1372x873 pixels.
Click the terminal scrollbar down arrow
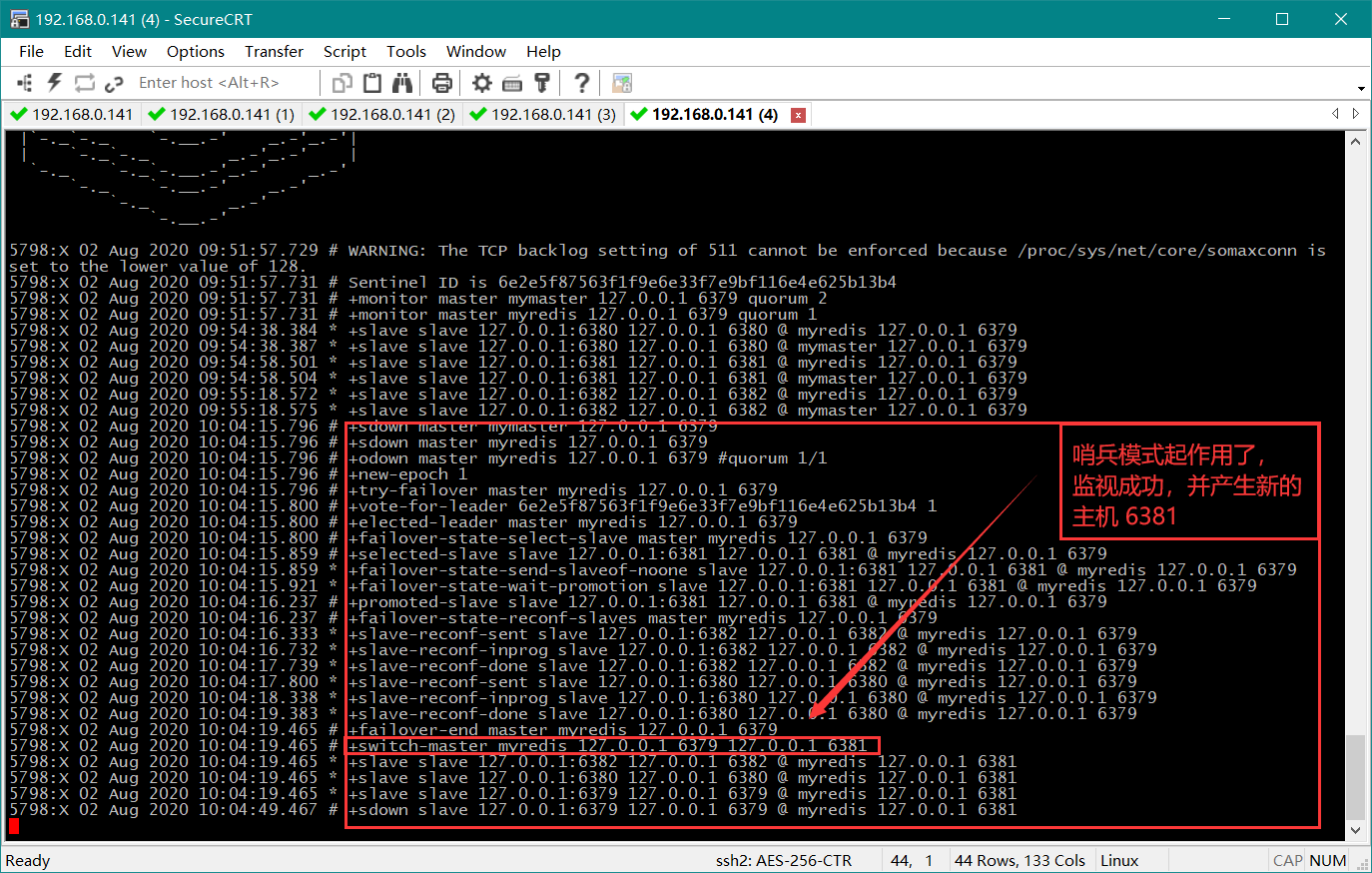click(1355, 830)
